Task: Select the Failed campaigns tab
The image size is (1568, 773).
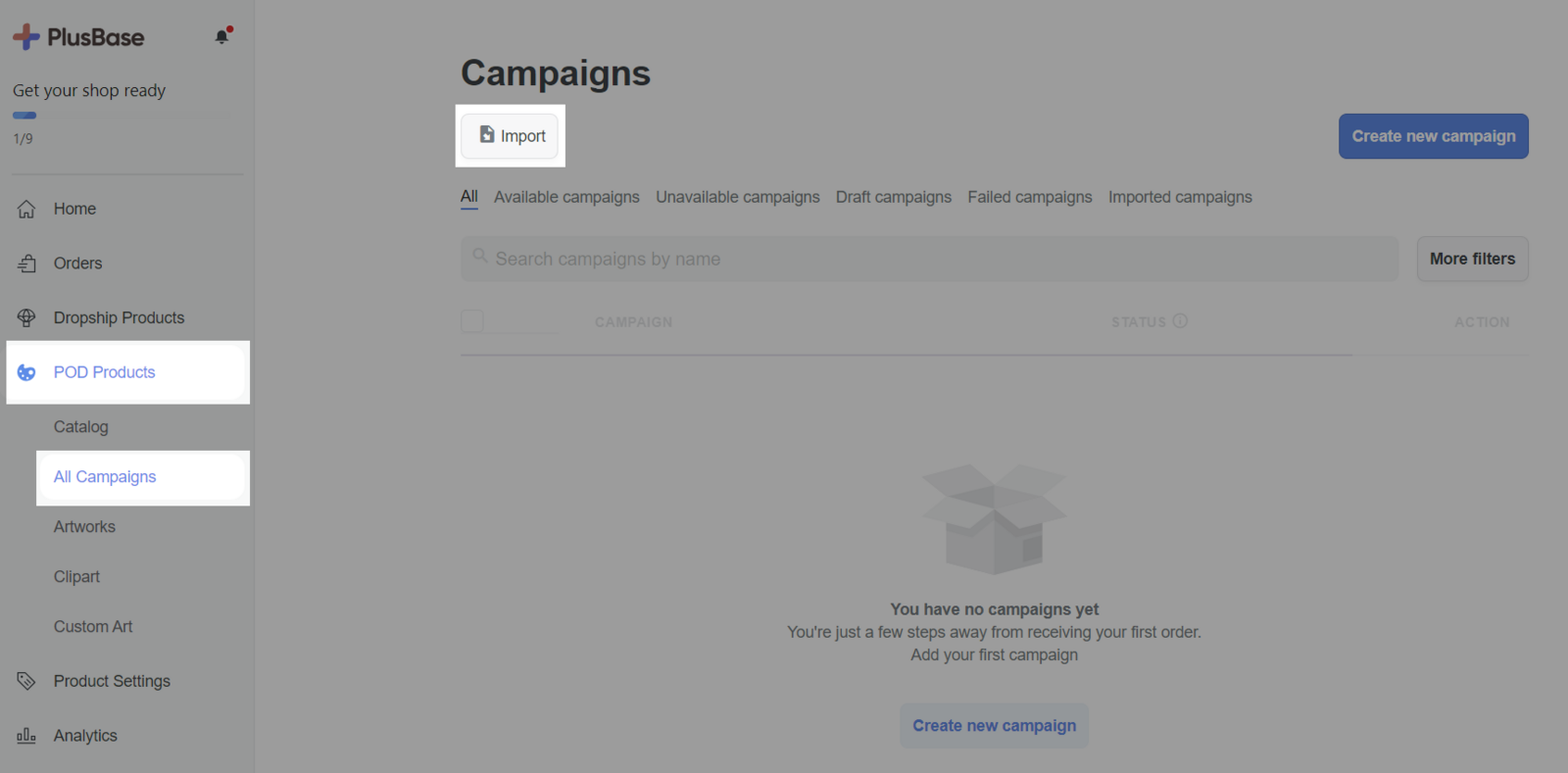Action: point(1029,197)
